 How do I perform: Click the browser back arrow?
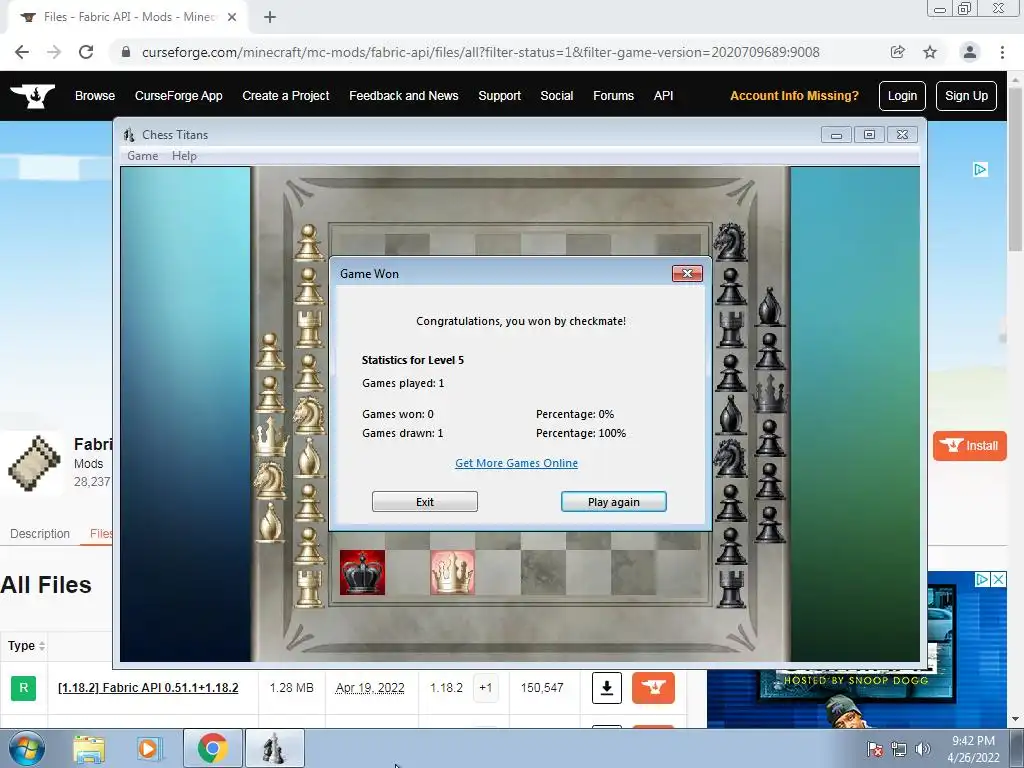22,52
